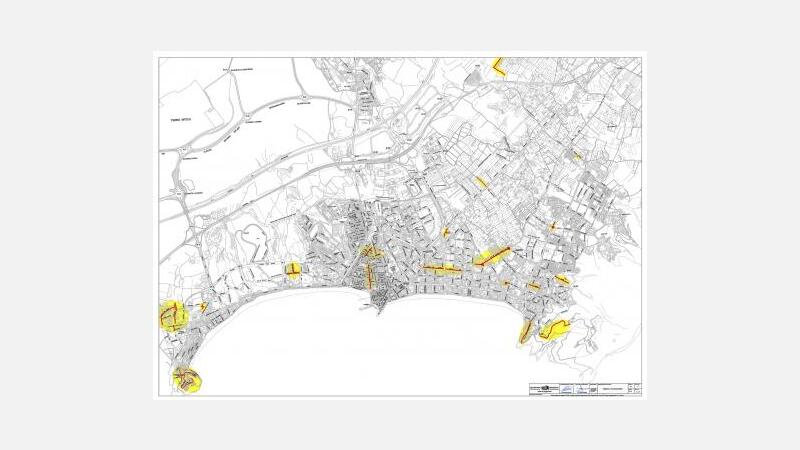Select the Terra Mitica label on map
The width and height of the screenshot is (800, 450).
pyautogui.click(x=180, y=119)
